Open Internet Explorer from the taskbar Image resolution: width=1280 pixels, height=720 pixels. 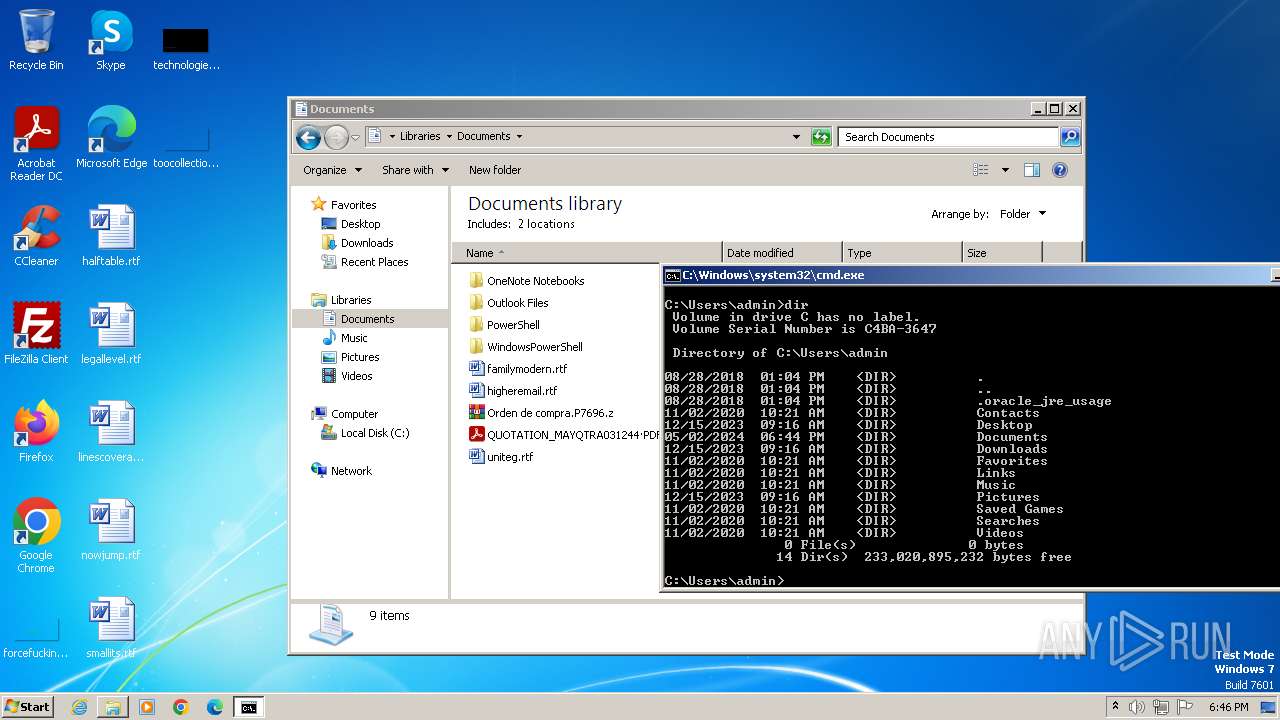pyautogui.click(x=79, y=707)
